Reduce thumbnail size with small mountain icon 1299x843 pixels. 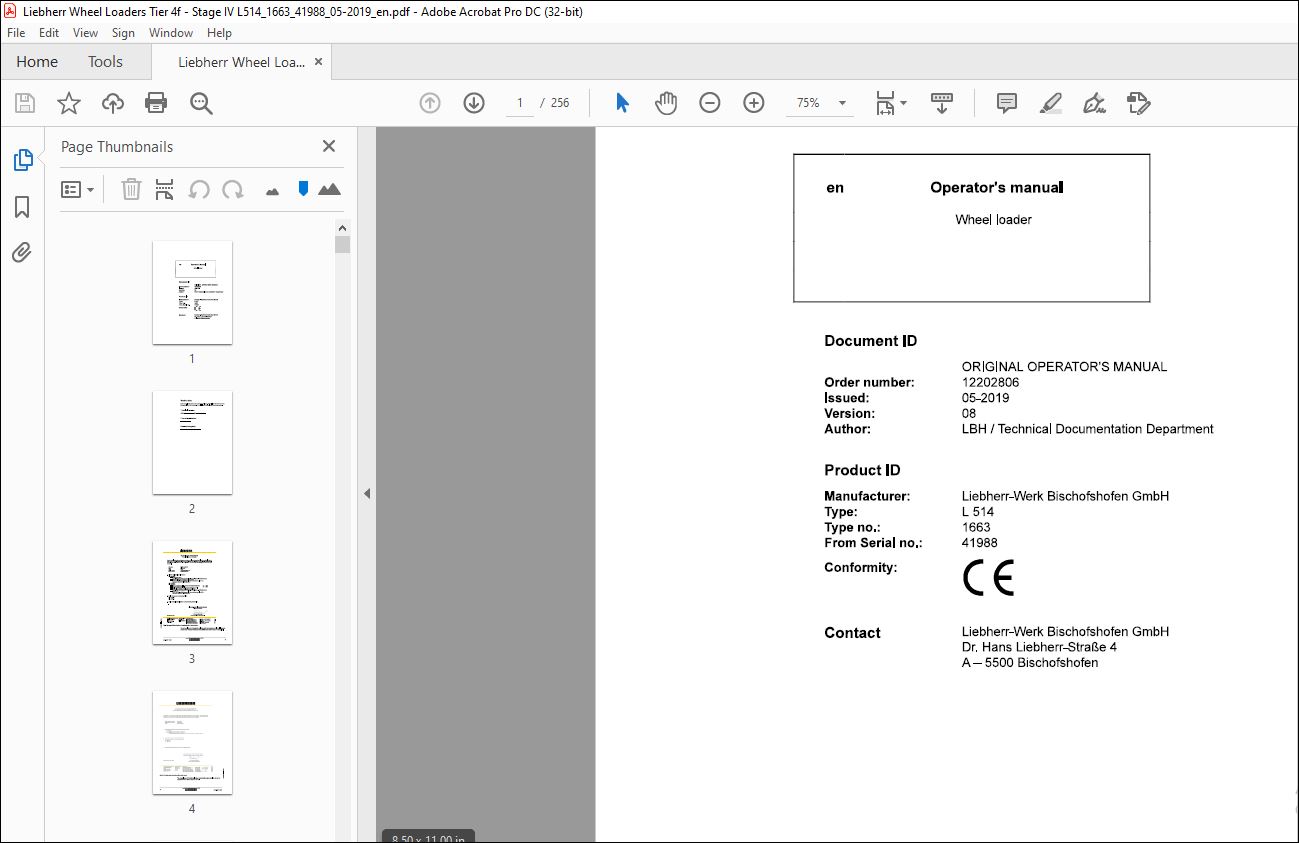tap(272, 190)
